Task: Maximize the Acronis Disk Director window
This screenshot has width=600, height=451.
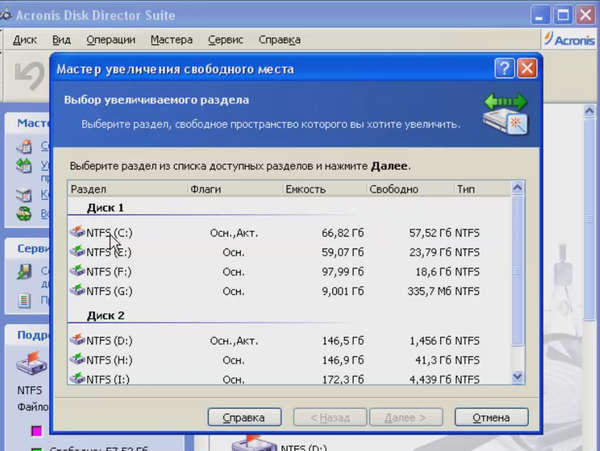Action: click(x=562, y=15)
